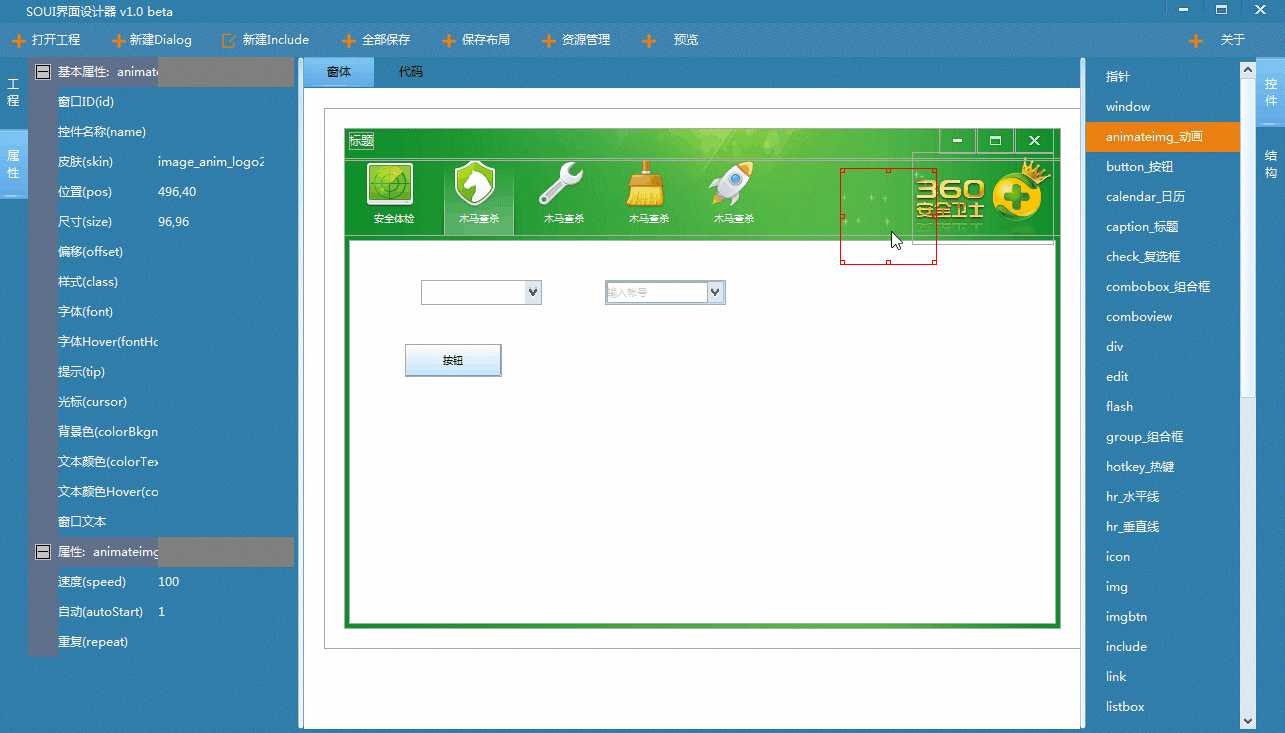The image size is (1285, 733).
Task: Click the designed window's close icon
Action: coord(1035,141)
